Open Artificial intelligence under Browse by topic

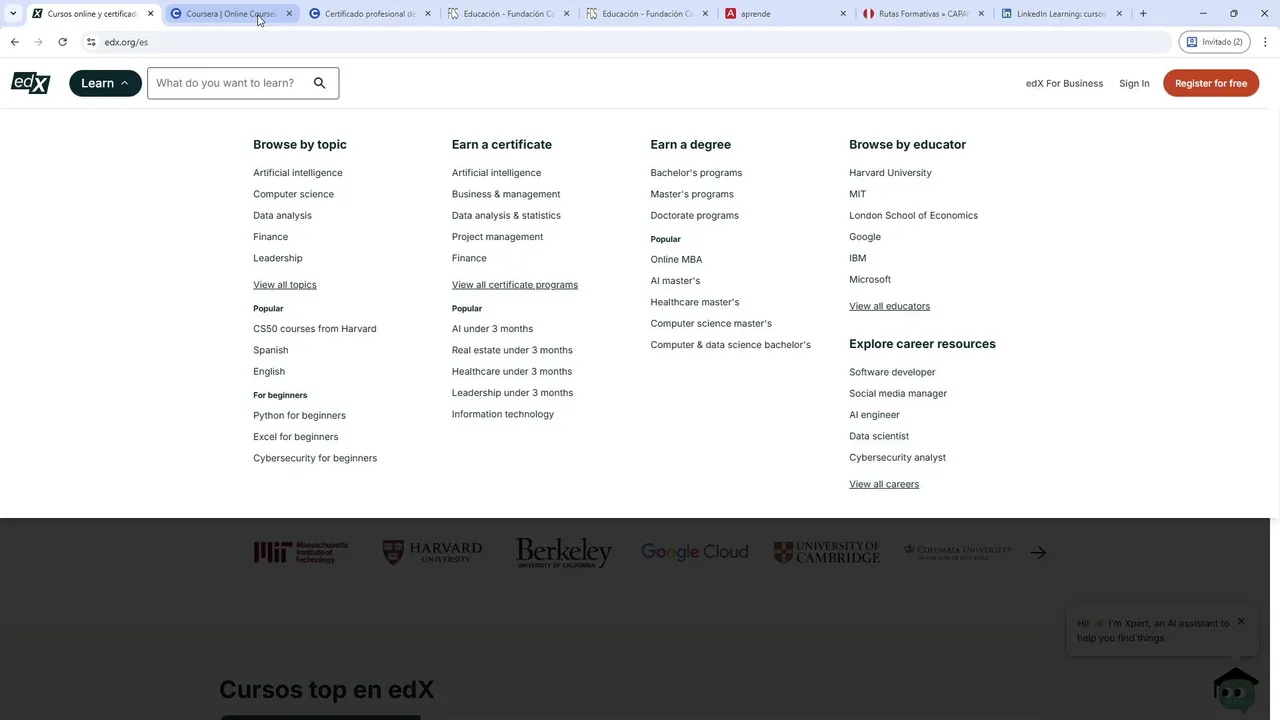298,173
